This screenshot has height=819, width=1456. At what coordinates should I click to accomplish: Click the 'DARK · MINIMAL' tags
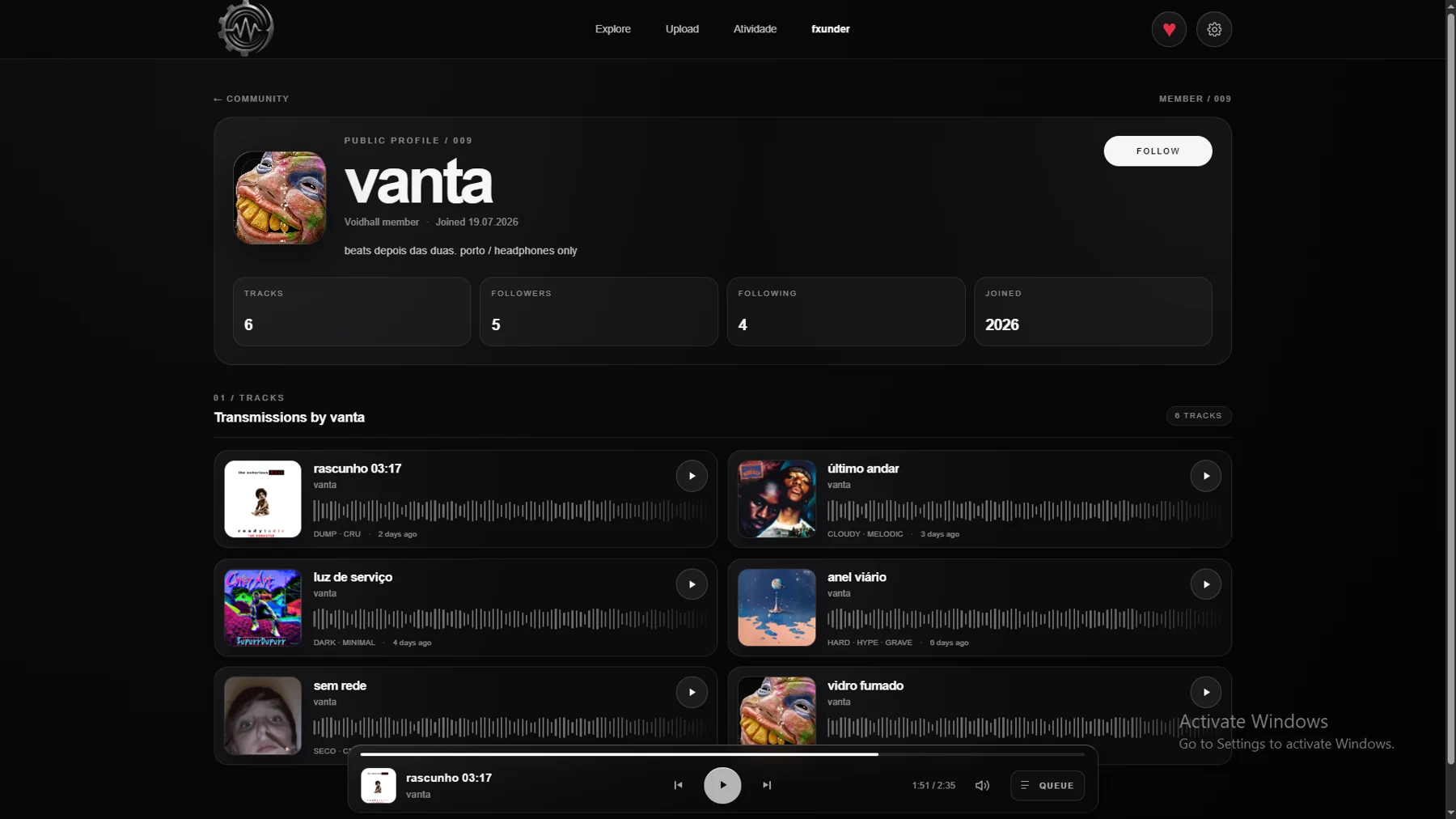coord(345,643)
